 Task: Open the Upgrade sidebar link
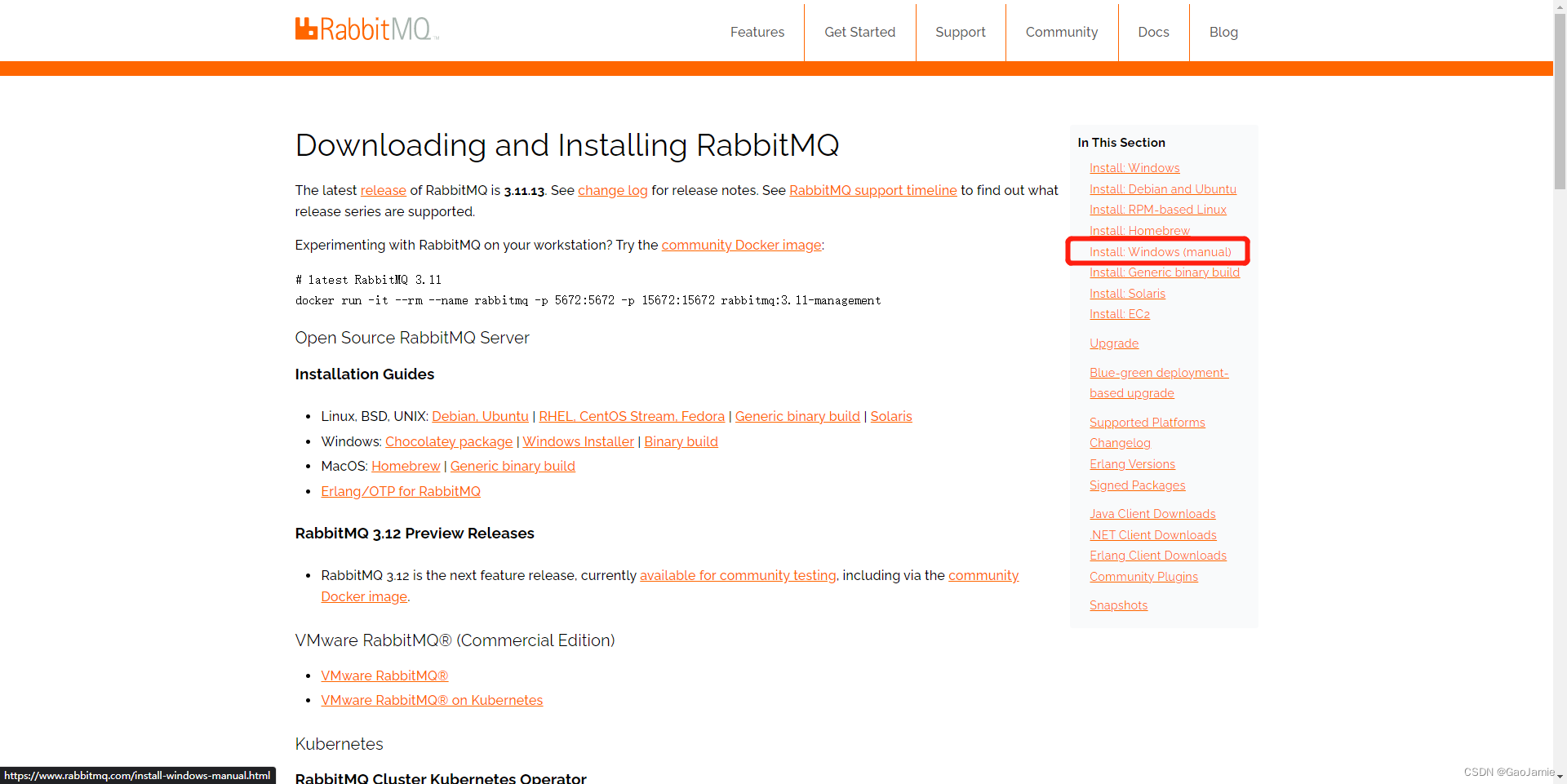click(x=1113, y=343)
